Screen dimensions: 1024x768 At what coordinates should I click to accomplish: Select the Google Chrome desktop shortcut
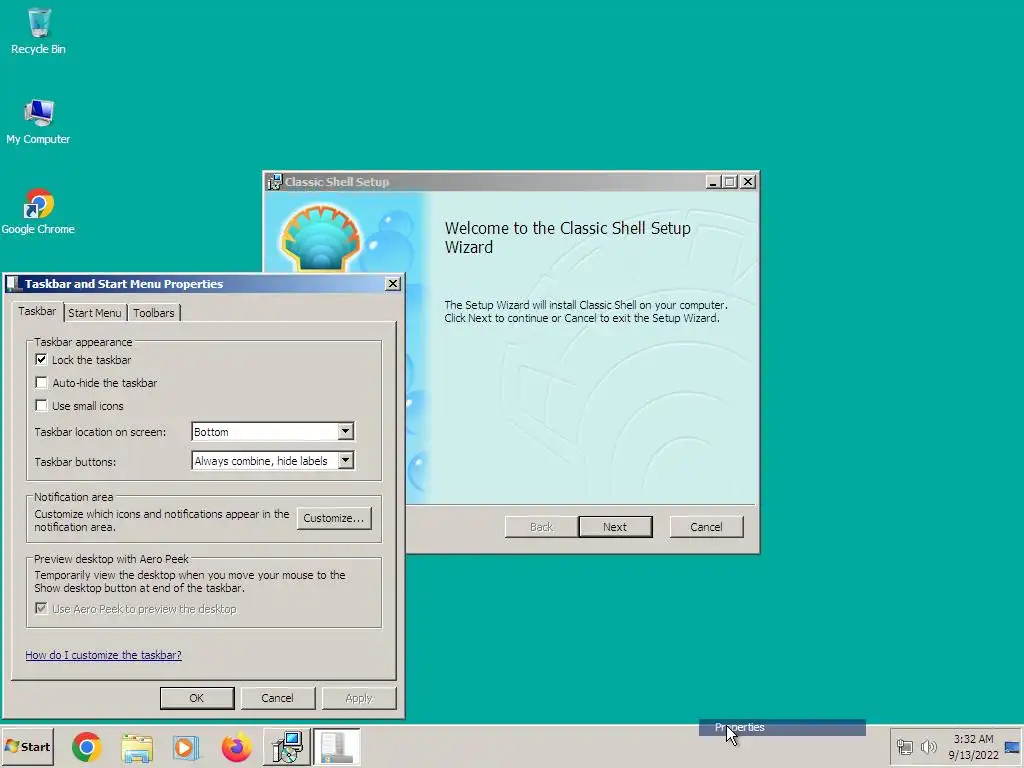[38, 211]
